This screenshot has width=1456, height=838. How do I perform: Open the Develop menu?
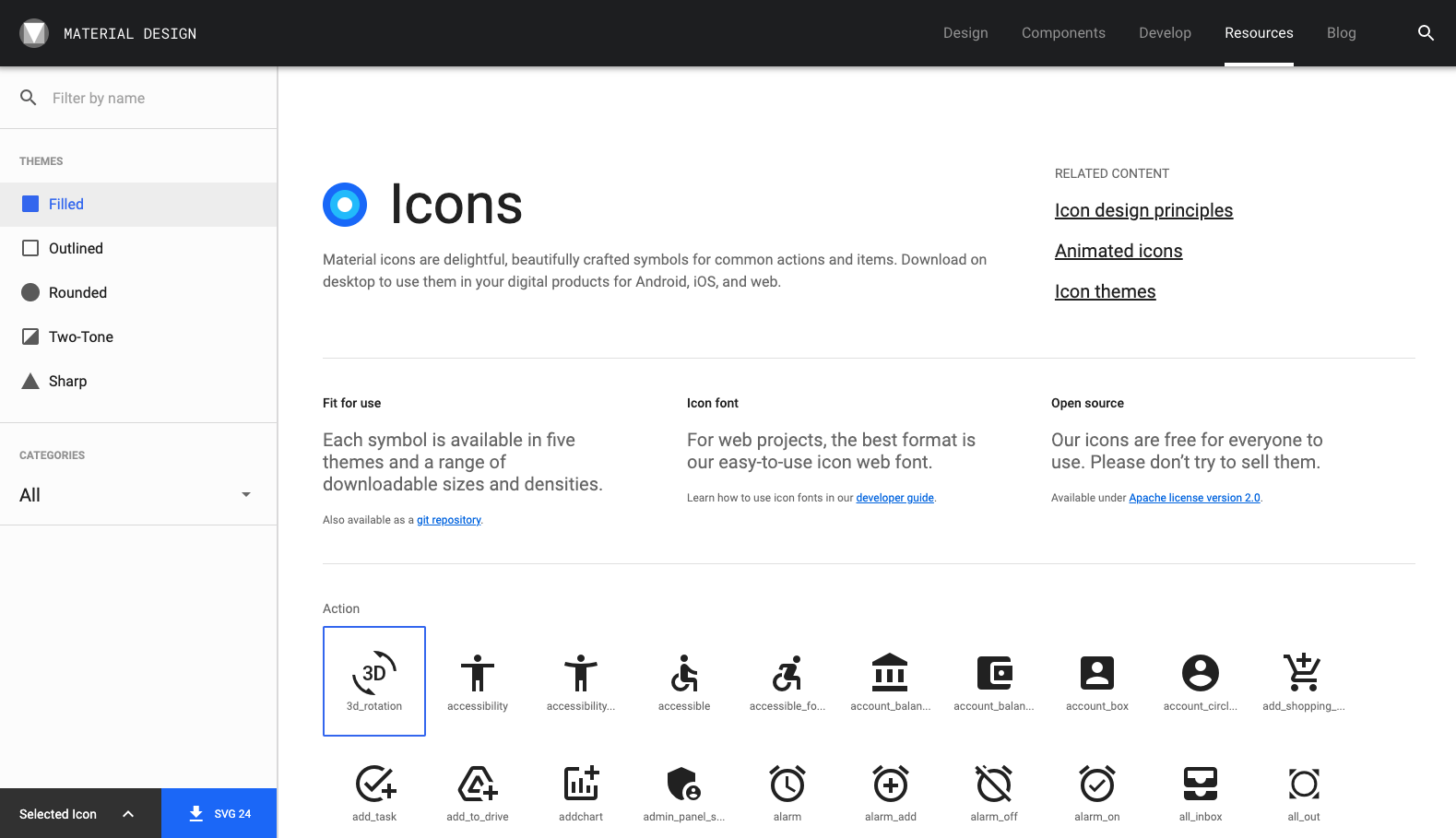(1165, 33)
